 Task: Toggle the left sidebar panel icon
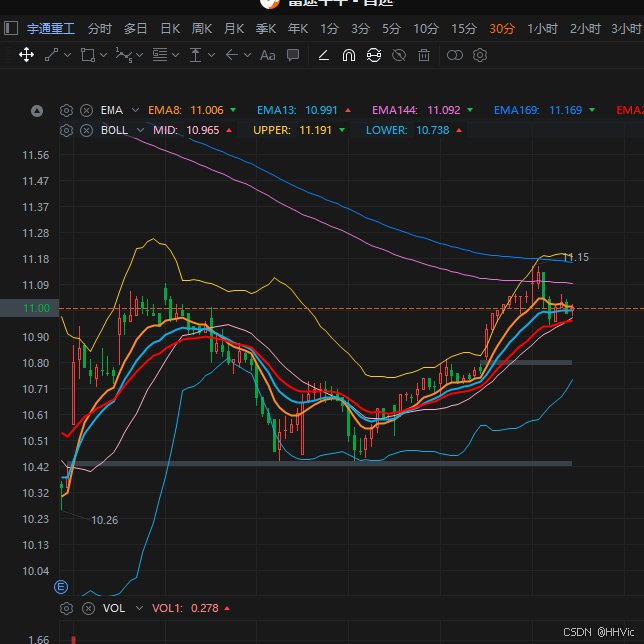coord(11,28)
